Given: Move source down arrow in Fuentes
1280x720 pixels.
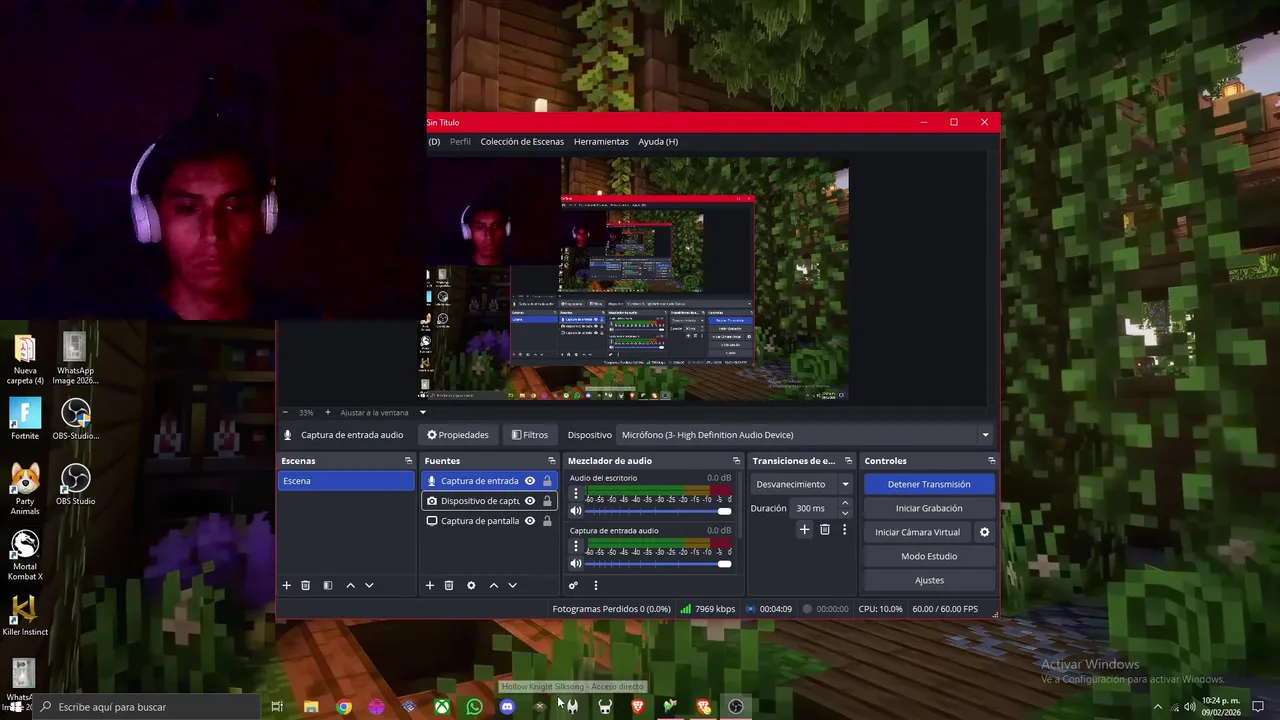Looking at the screenshot, I should click(512, 585).
